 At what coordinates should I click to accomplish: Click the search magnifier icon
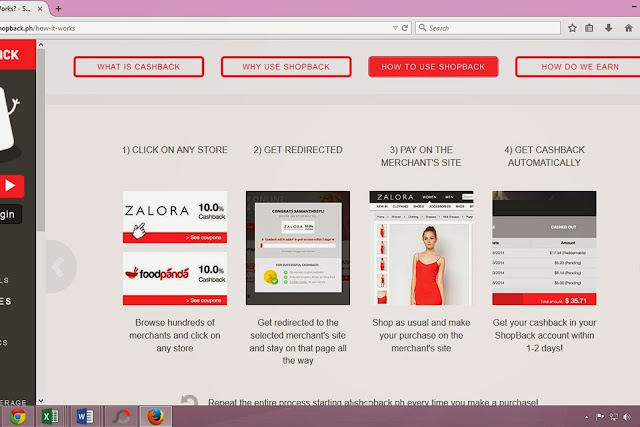[x=422, y=27]
